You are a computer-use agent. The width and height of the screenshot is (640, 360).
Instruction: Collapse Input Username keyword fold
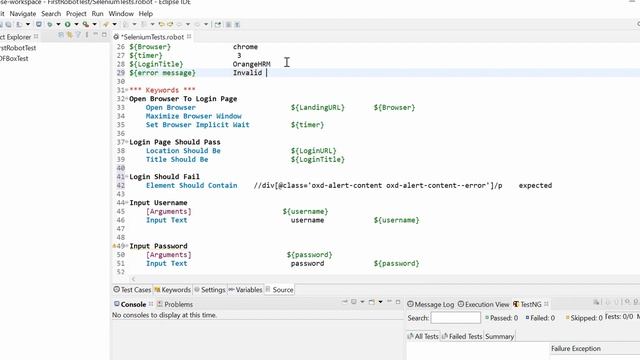[x=127, y=203]
